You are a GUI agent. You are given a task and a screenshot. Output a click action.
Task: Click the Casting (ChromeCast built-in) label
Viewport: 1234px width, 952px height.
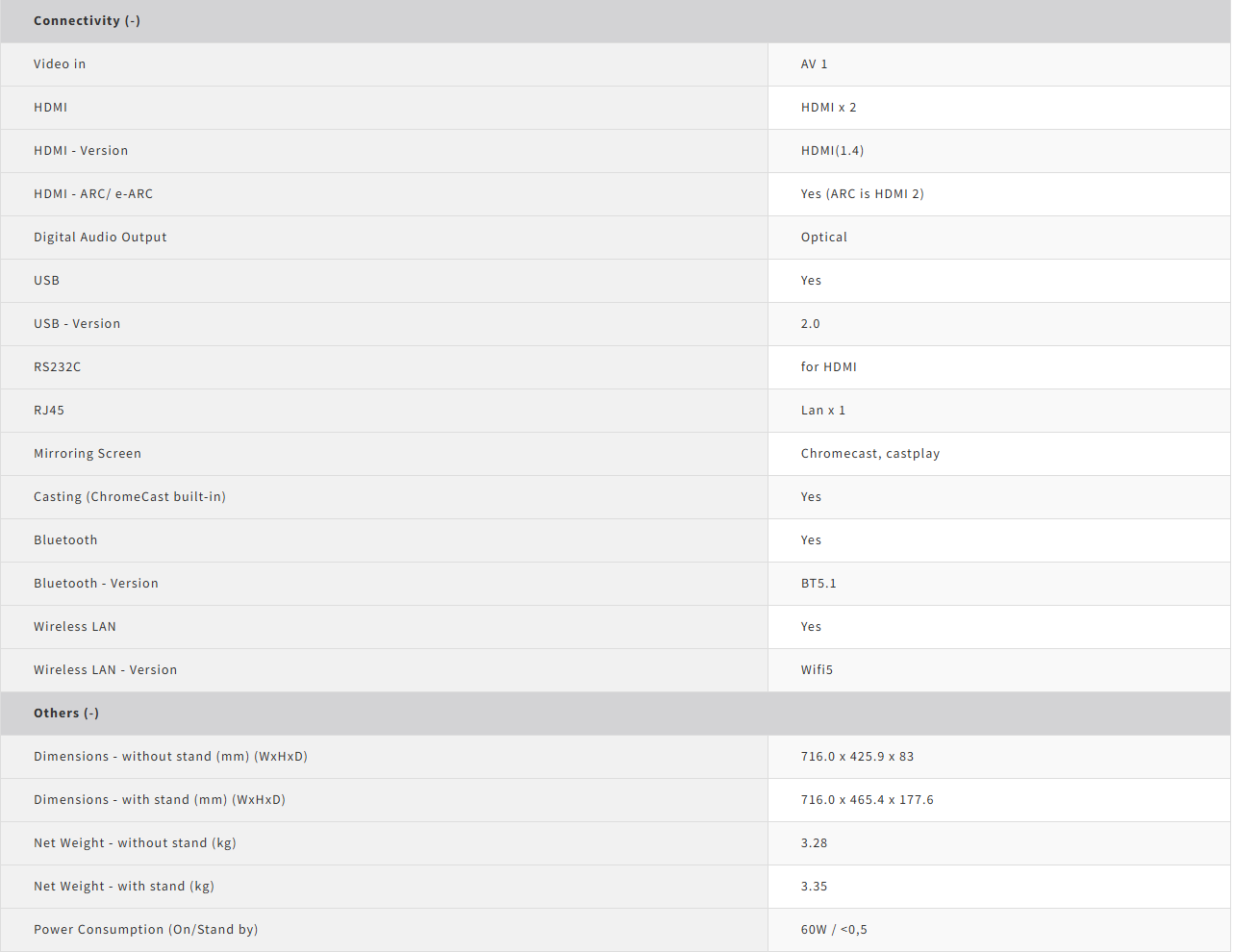click(130, 497)
